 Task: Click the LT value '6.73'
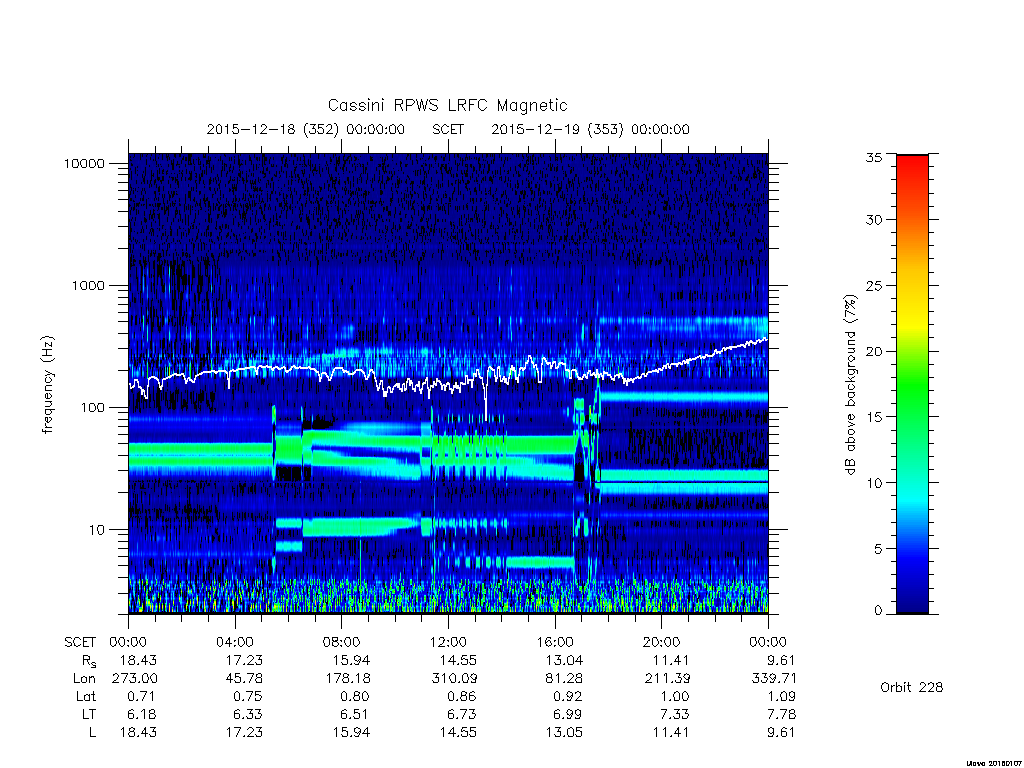tap(461, 714)
